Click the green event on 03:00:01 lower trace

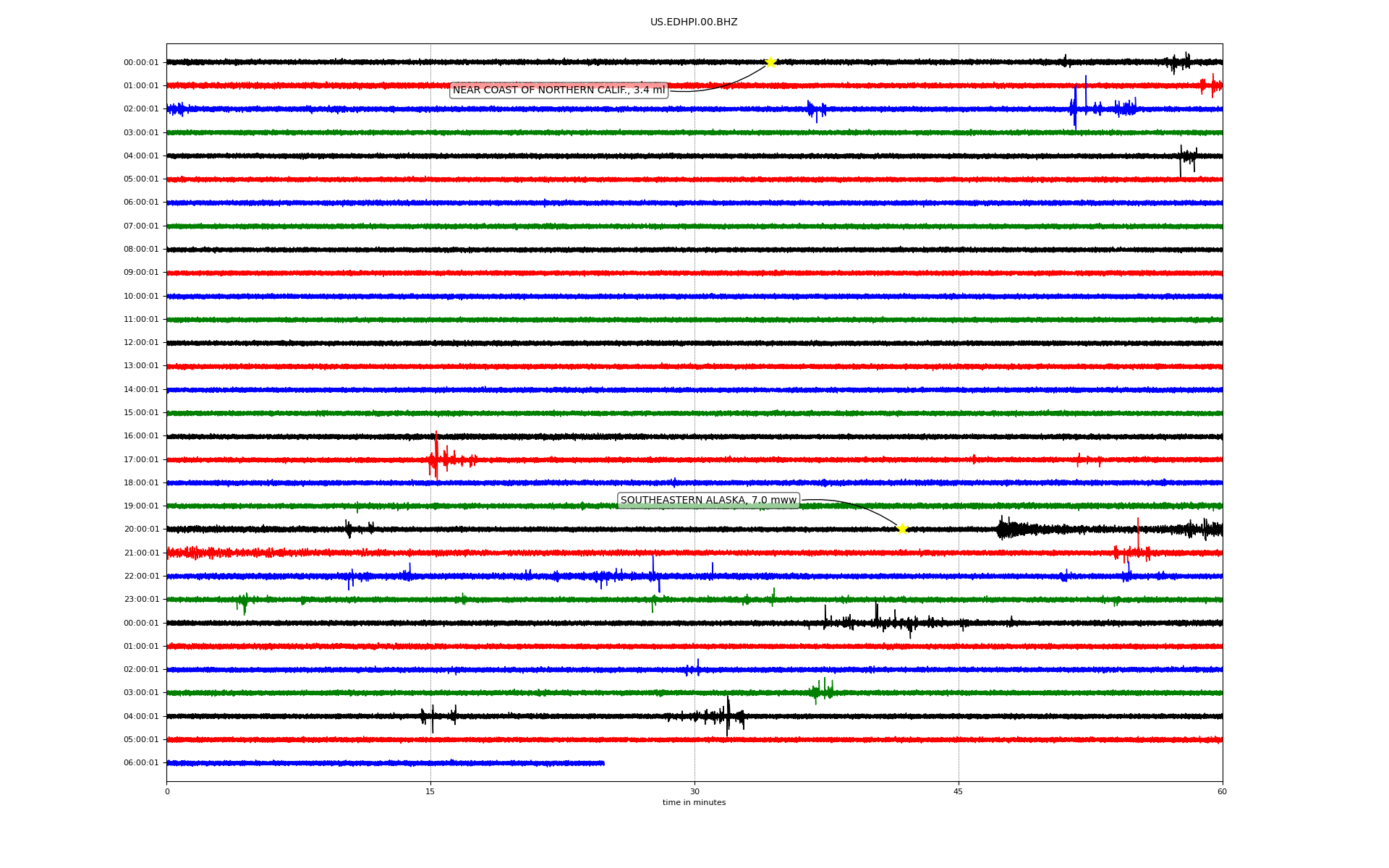pyautogui.click(x=822, y=692)
